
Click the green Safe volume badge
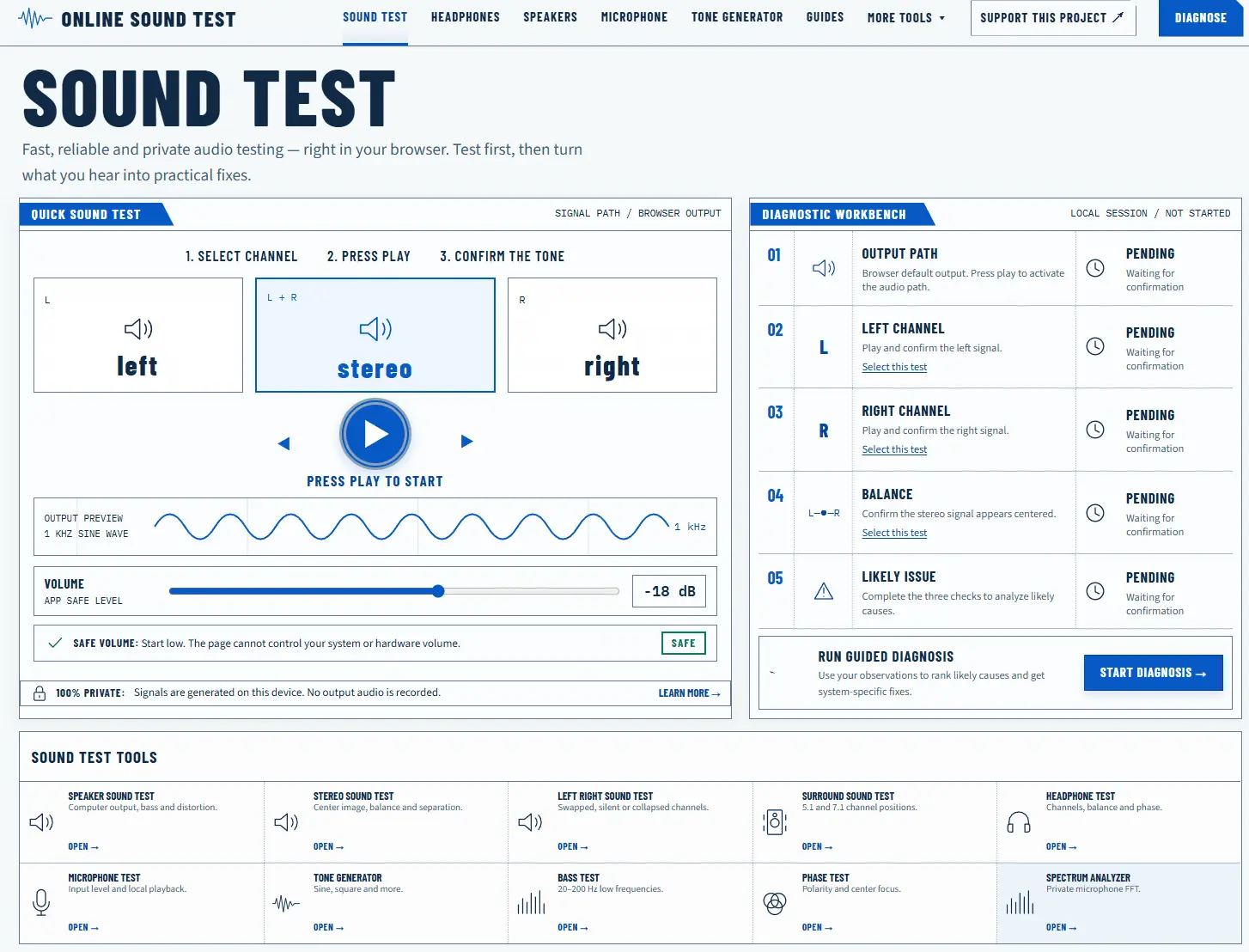point(684,644)
